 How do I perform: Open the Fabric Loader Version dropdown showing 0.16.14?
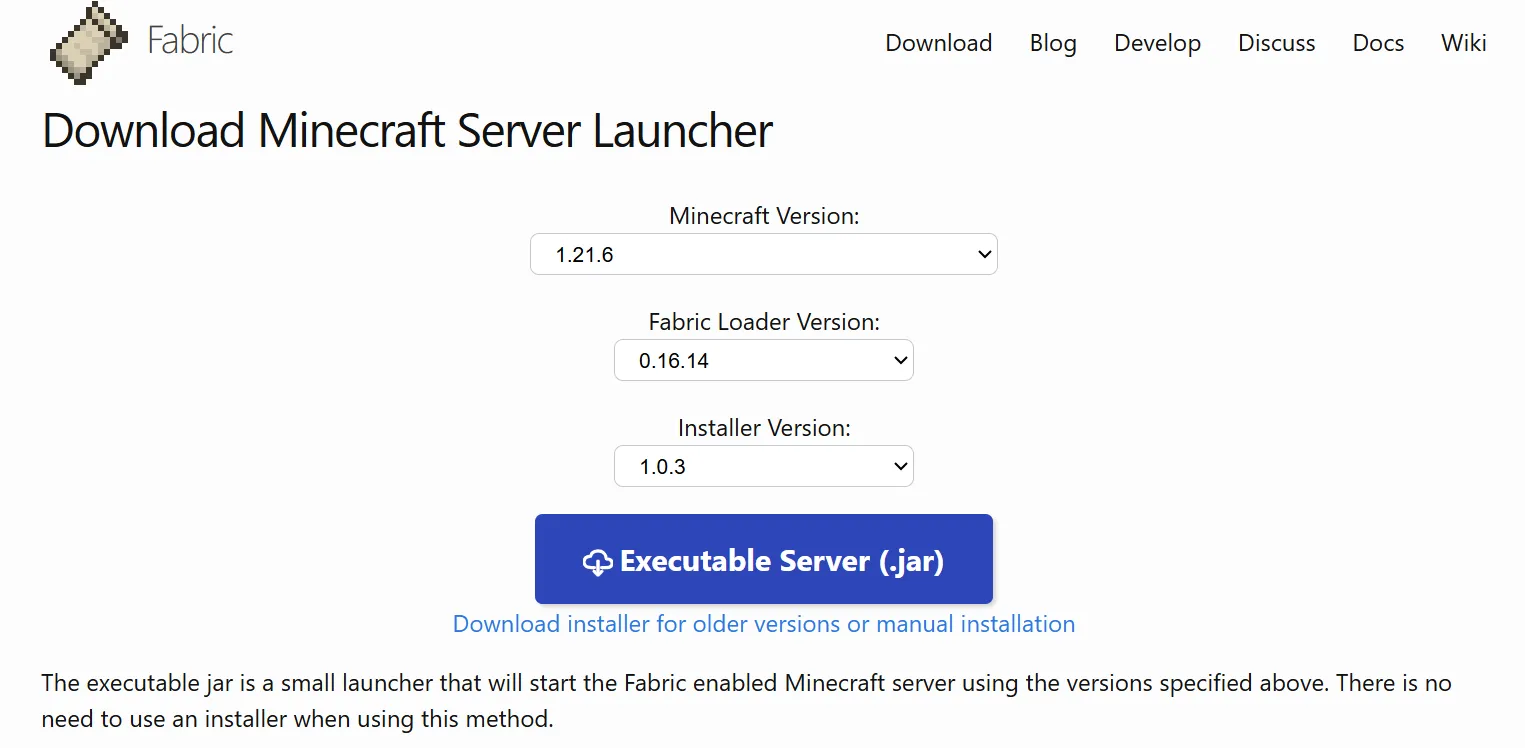point(764,360)
